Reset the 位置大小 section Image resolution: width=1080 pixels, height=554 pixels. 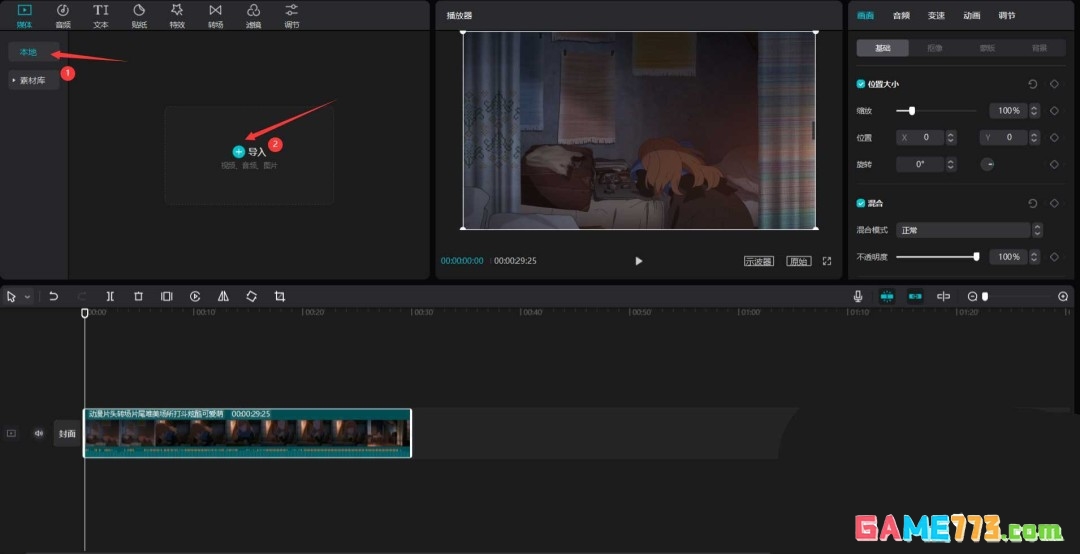pos(1032,84)
